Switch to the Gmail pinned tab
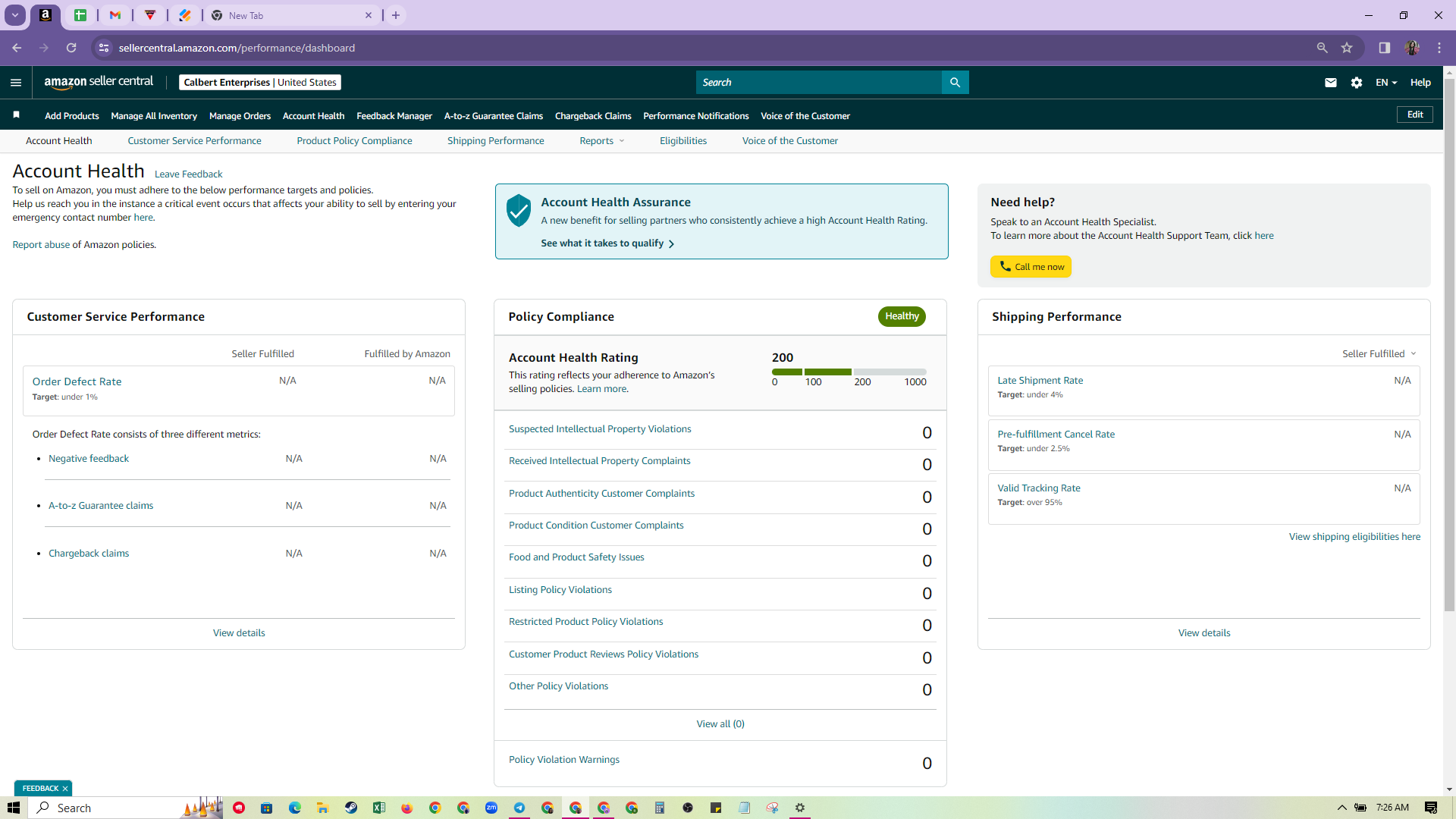1456x819 pixels. [115, 15]
